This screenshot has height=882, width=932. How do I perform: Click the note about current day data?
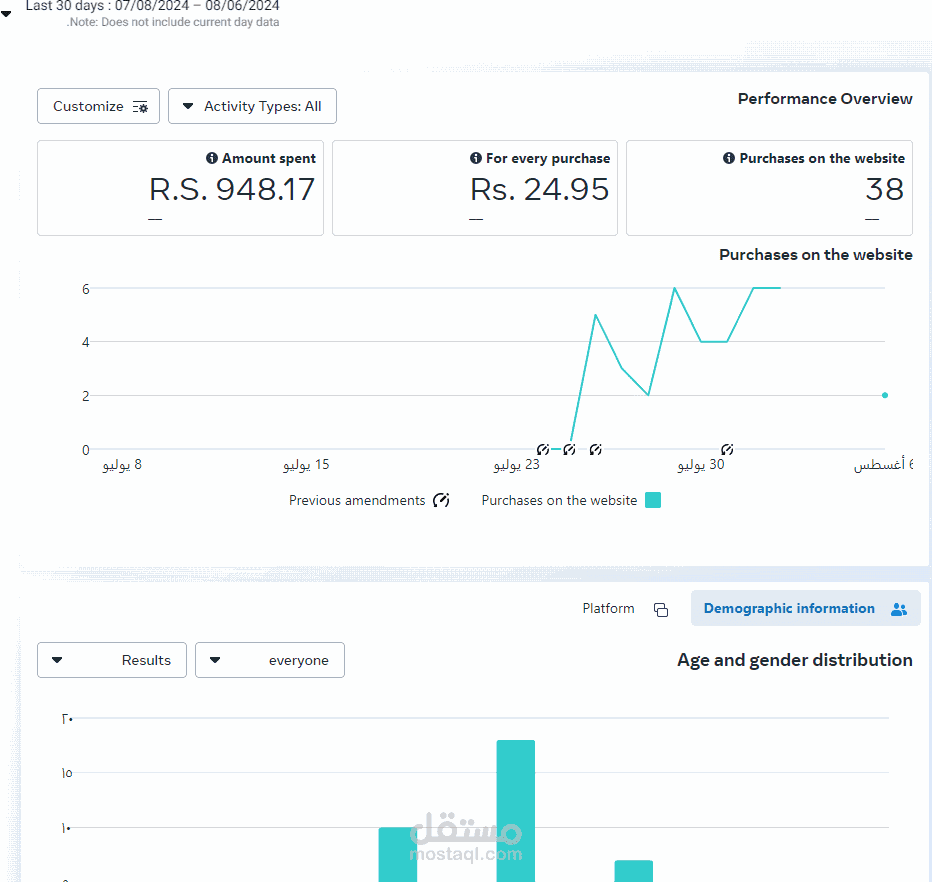(x=173, y=22)
